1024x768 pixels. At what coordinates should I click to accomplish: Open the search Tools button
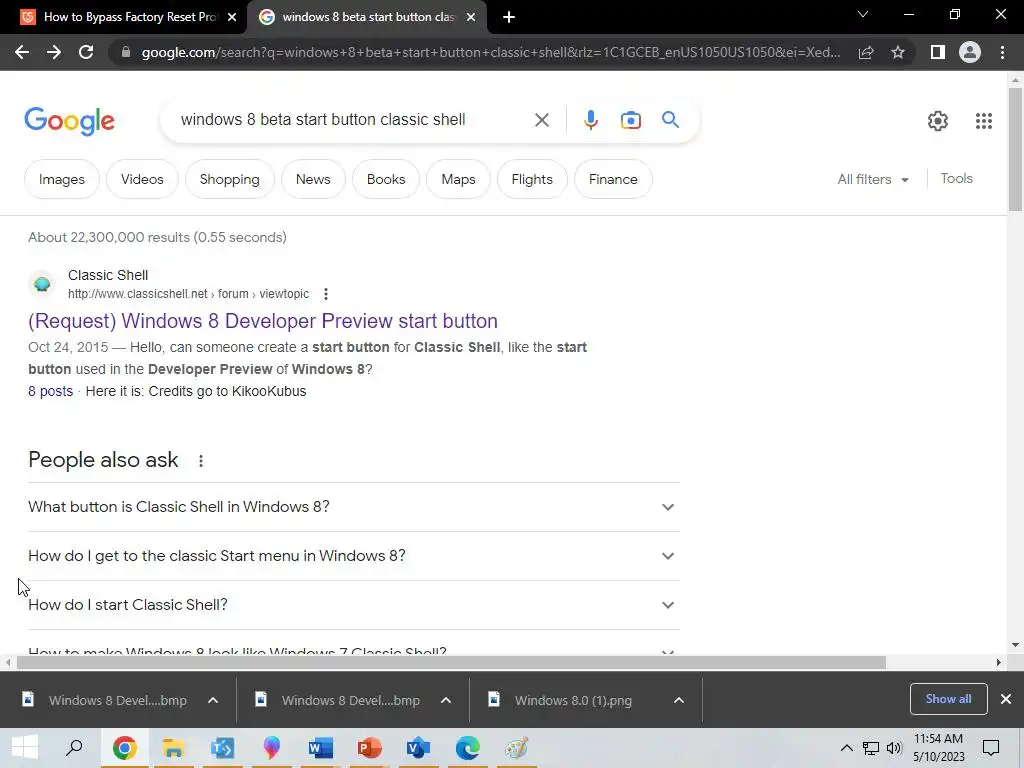tap(957, 178)
